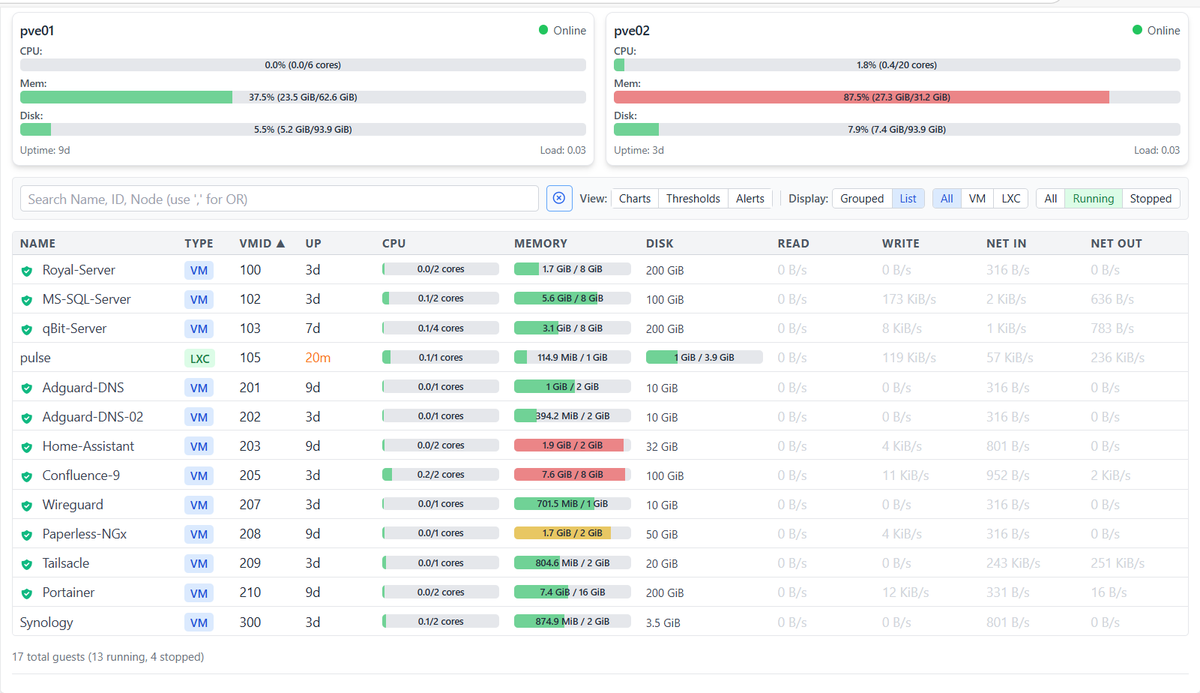Open the pve01 node name
1200x693 pixels.
point(37,31)
